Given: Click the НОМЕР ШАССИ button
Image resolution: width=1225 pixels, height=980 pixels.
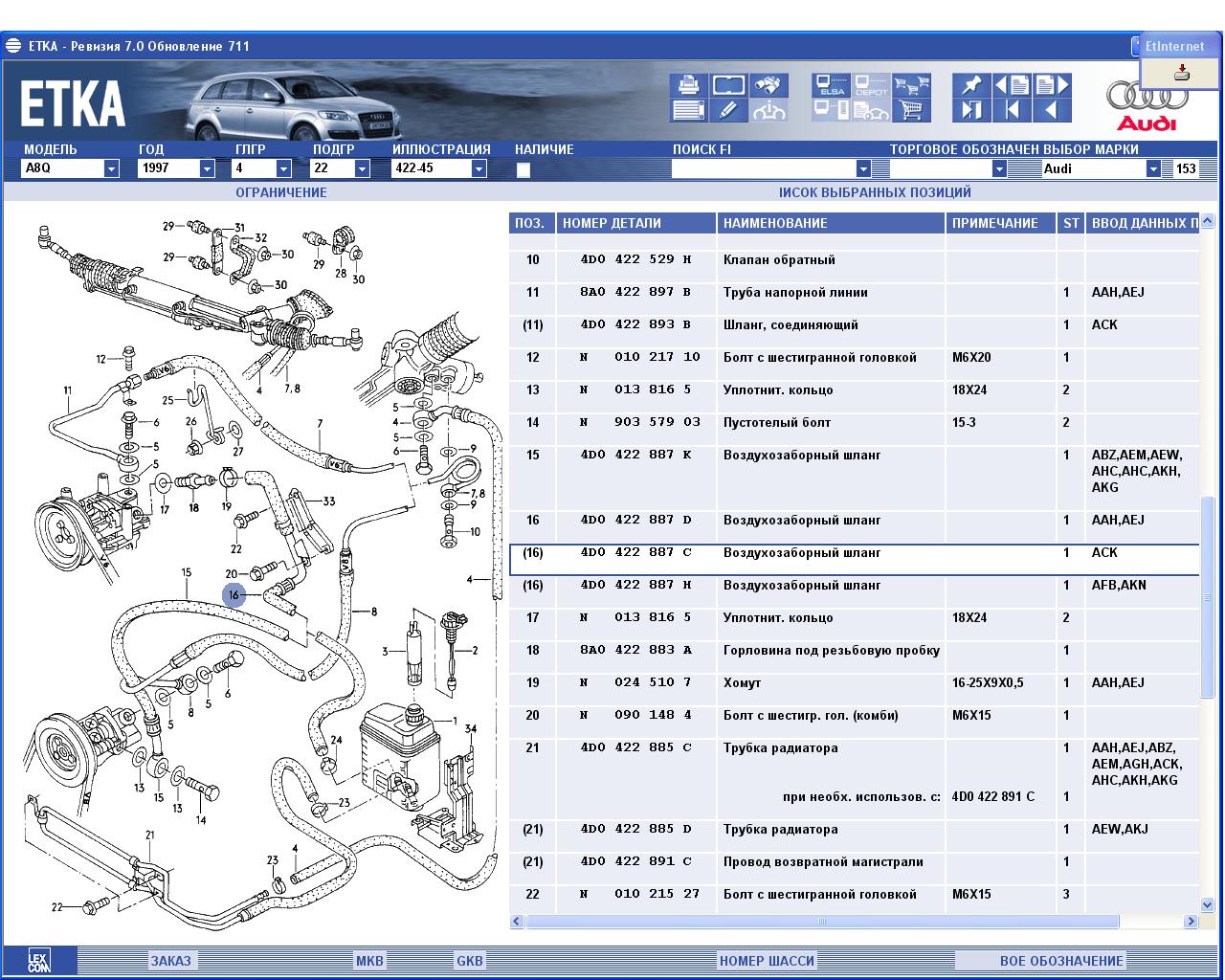Looking at the screenshot, I should click(x=767, y=961).
